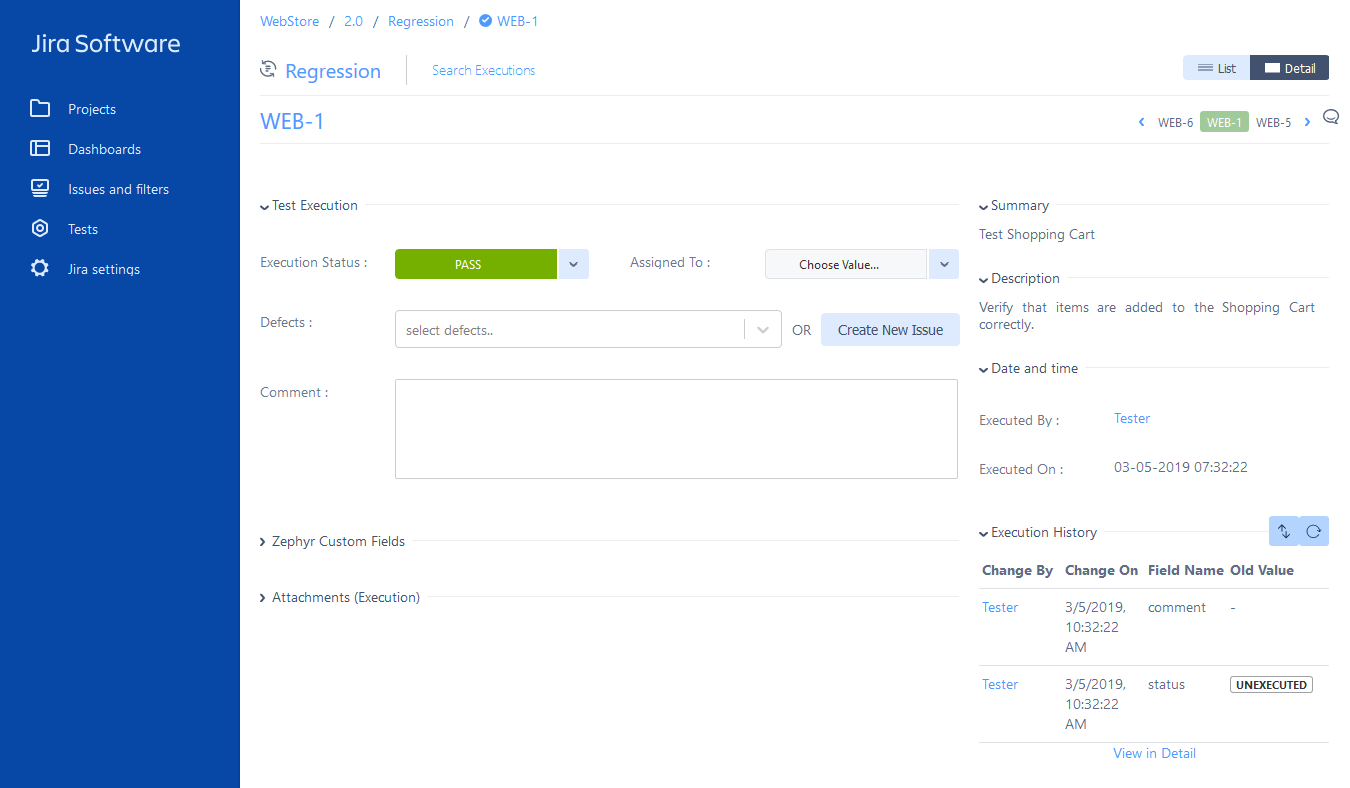1350x788 pixels.
Task: Open the comment bubble icon
Action: pos(1330,116)
